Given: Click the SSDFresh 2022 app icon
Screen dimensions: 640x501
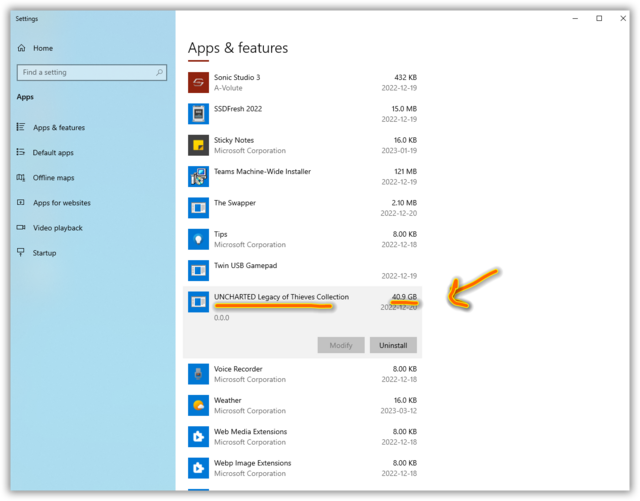Looking at the screenshot, I should (198, 113).
